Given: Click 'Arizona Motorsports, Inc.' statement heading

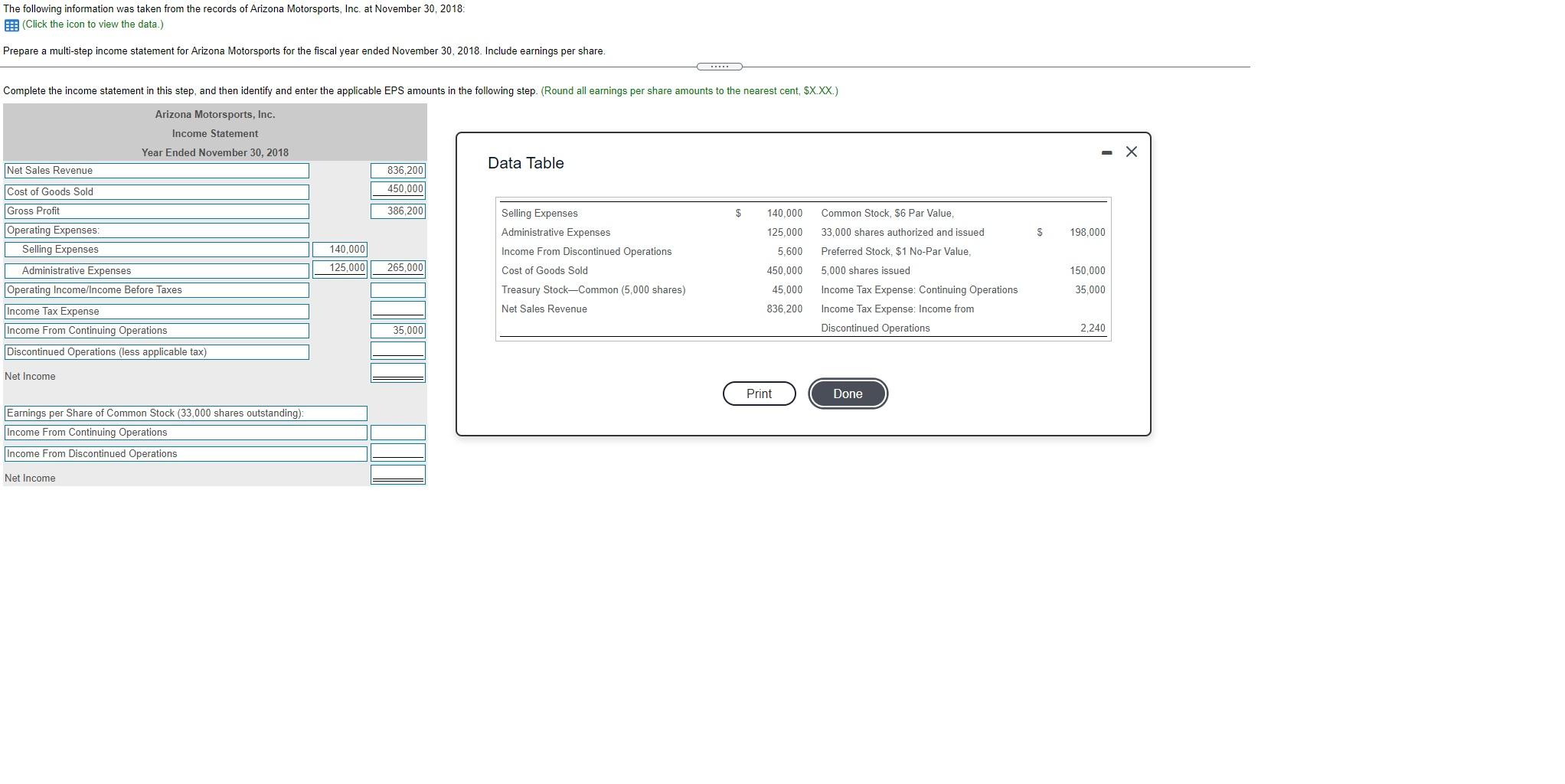Looking at the screenshot, I should click(x=215, y=115).
